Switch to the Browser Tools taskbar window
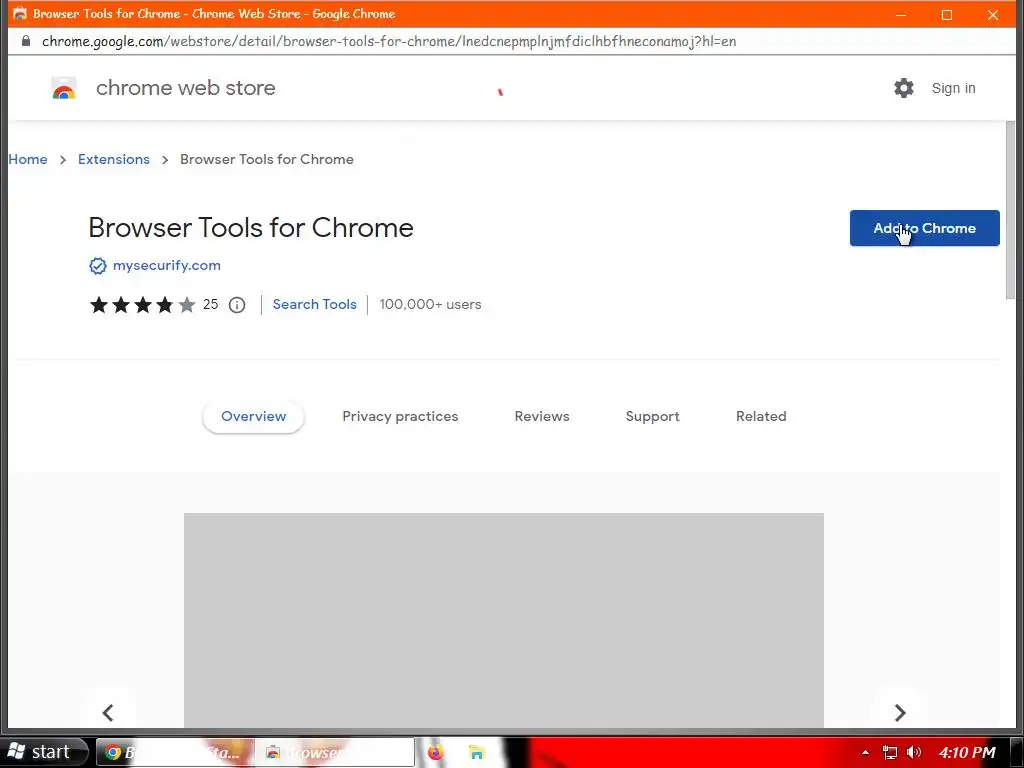1024x768 pixels. coord(334,752)
